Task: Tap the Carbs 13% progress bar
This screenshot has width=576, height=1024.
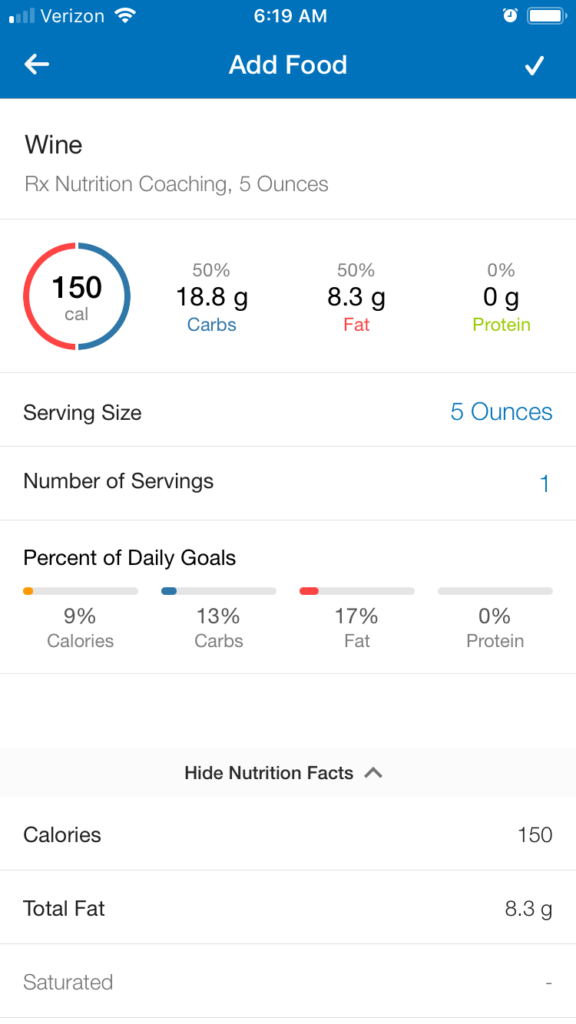Action: click(219, 591)
